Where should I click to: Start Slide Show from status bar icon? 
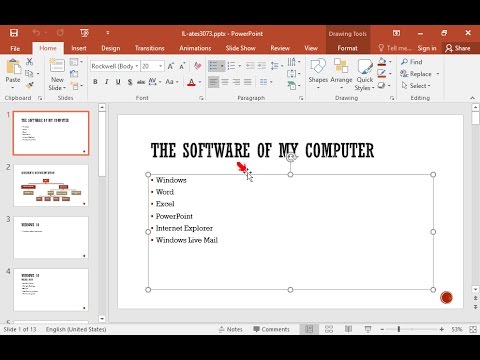click(x=368, y=329)
